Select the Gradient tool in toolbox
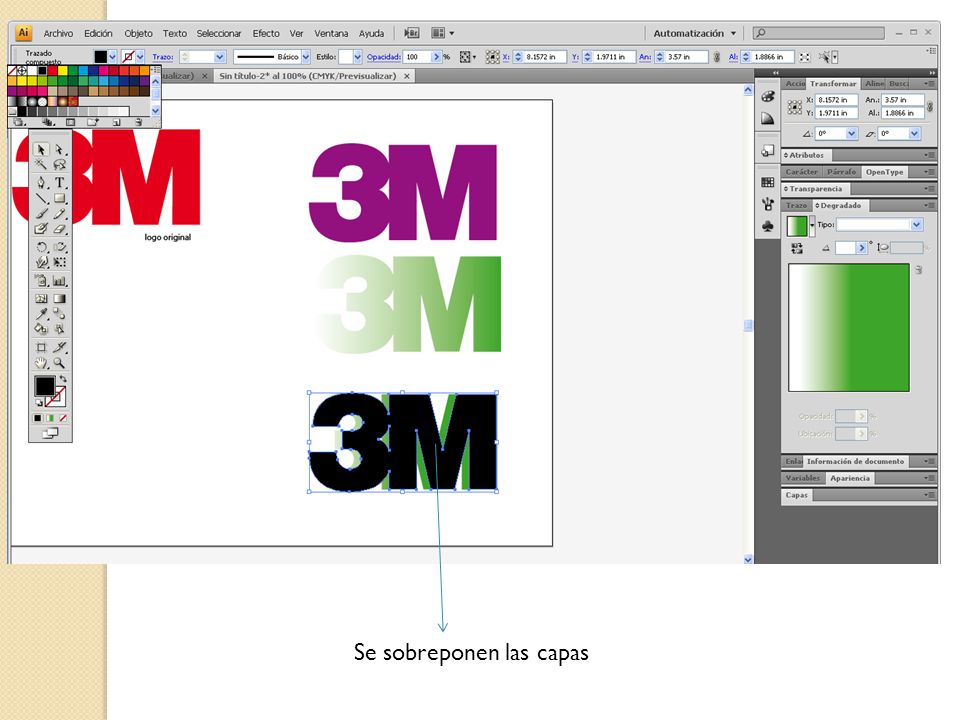Screen dimensions: 960x720 [59, 299]
